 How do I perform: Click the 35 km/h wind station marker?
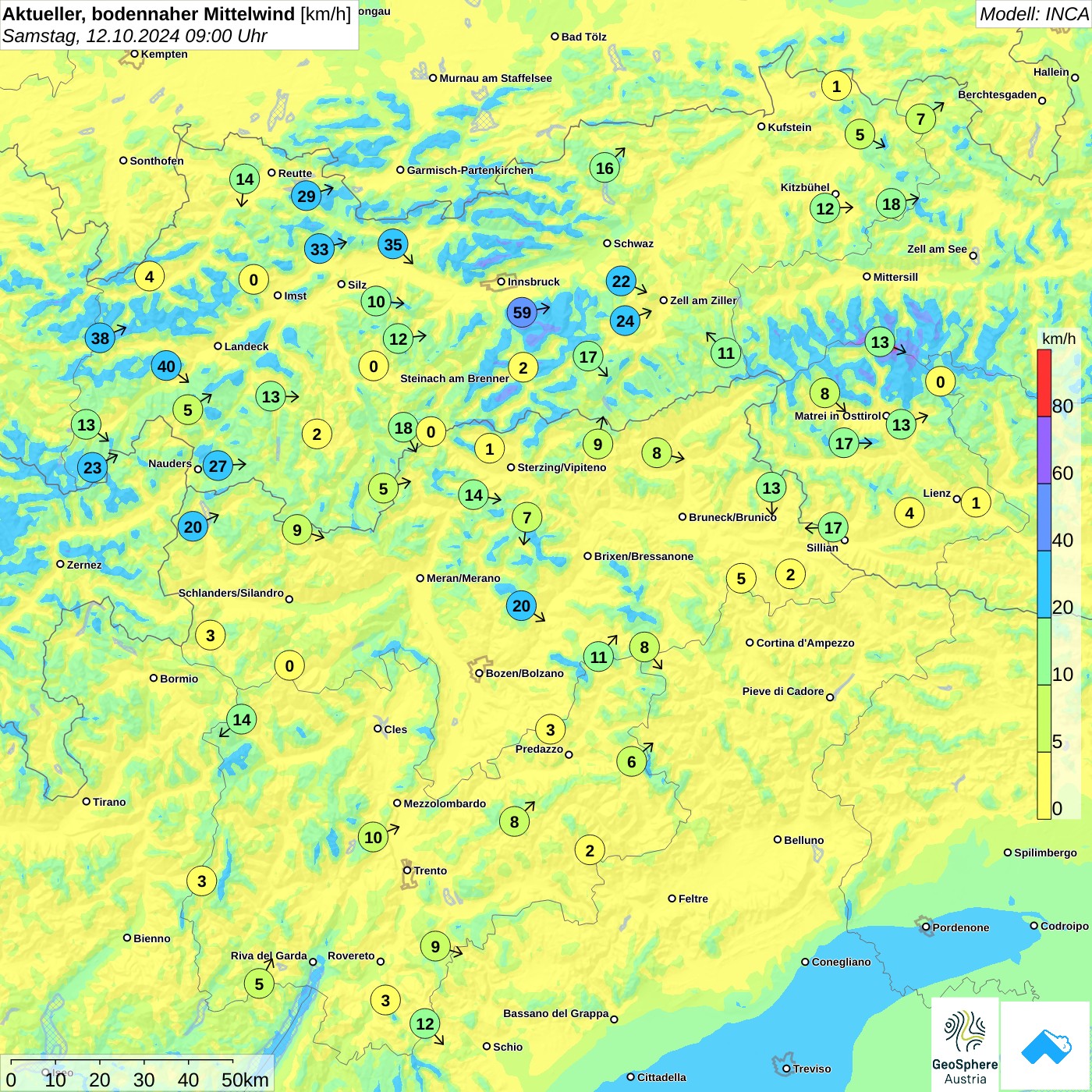click(393, 244)
